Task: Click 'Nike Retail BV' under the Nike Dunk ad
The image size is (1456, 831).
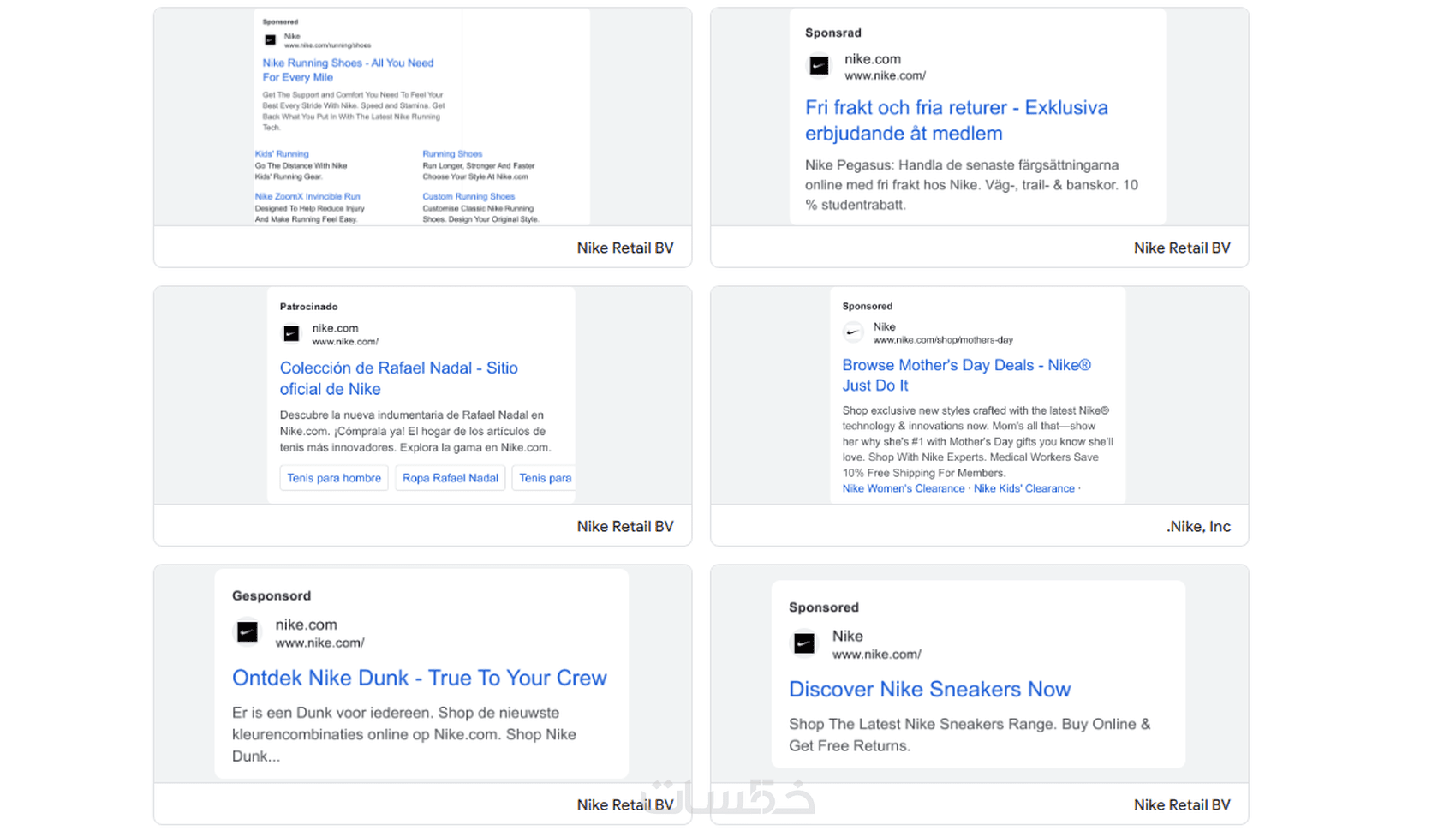Action: pos(625,804)
